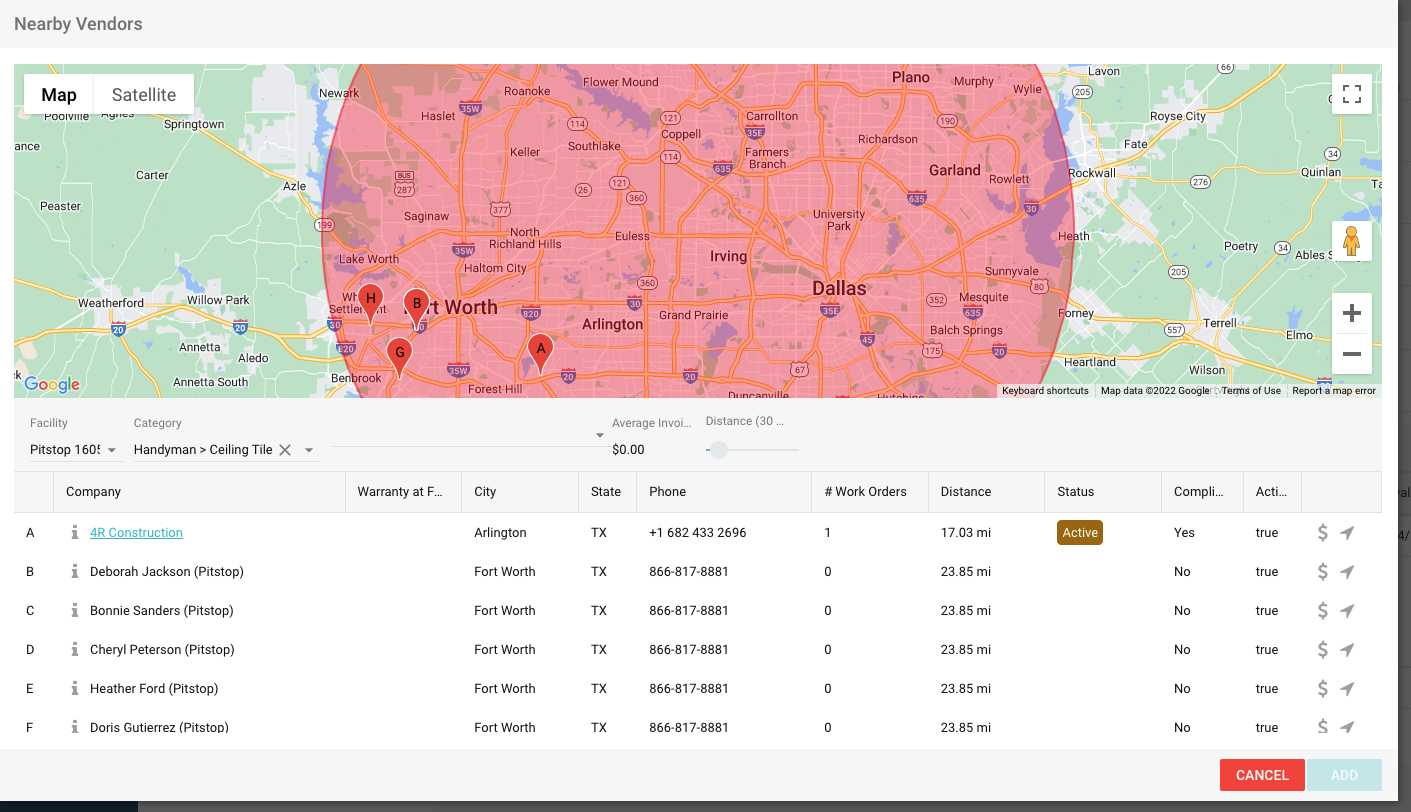1411x812 pixels.
Task: Select the Street View pegman
Action: tap(1352, 242)
